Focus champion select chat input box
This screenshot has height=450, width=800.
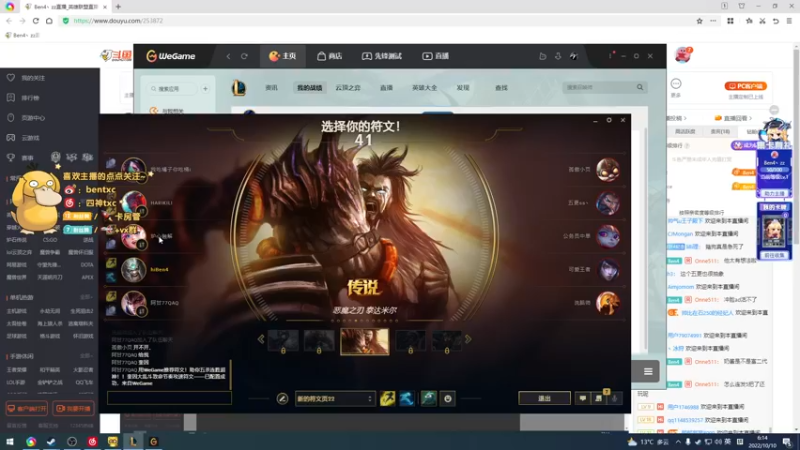[x=169, y=398]
